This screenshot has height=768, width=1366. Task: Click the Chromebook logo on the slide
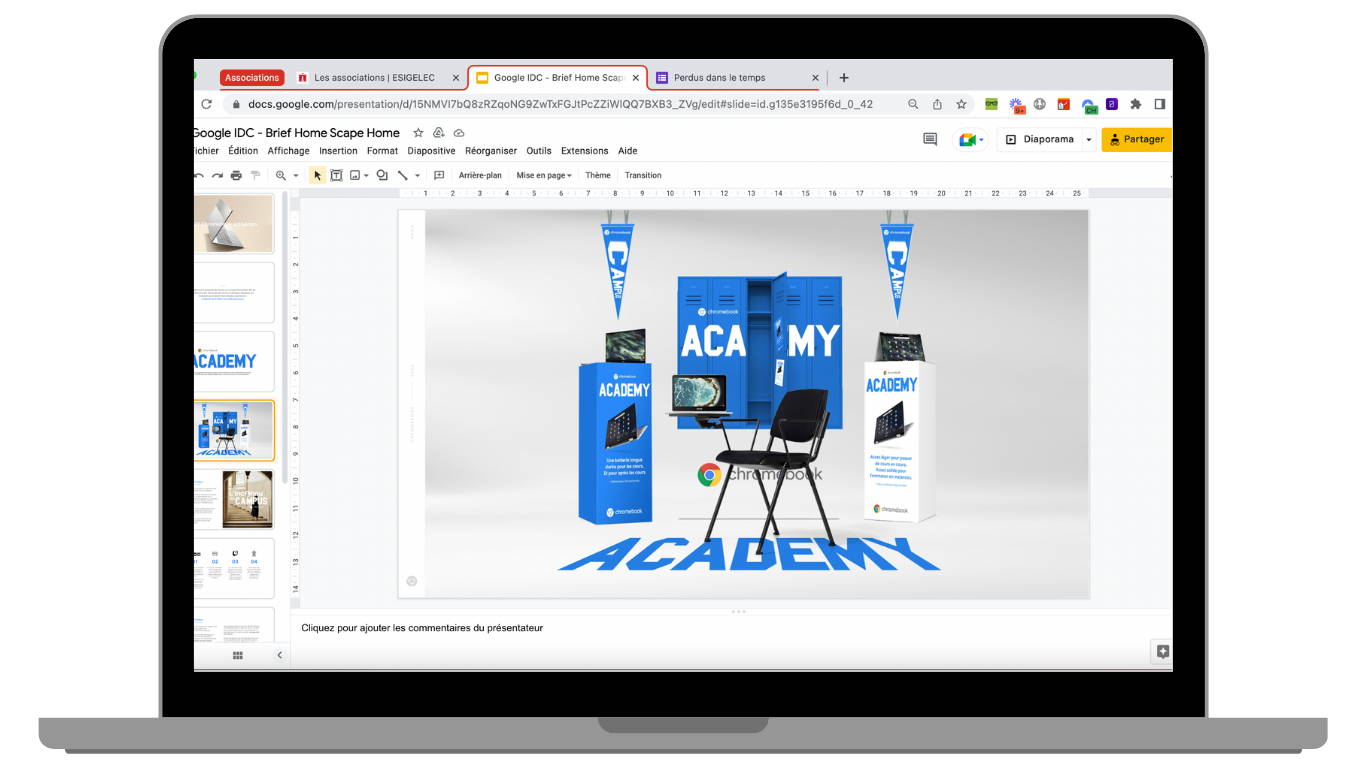[760, 474]
